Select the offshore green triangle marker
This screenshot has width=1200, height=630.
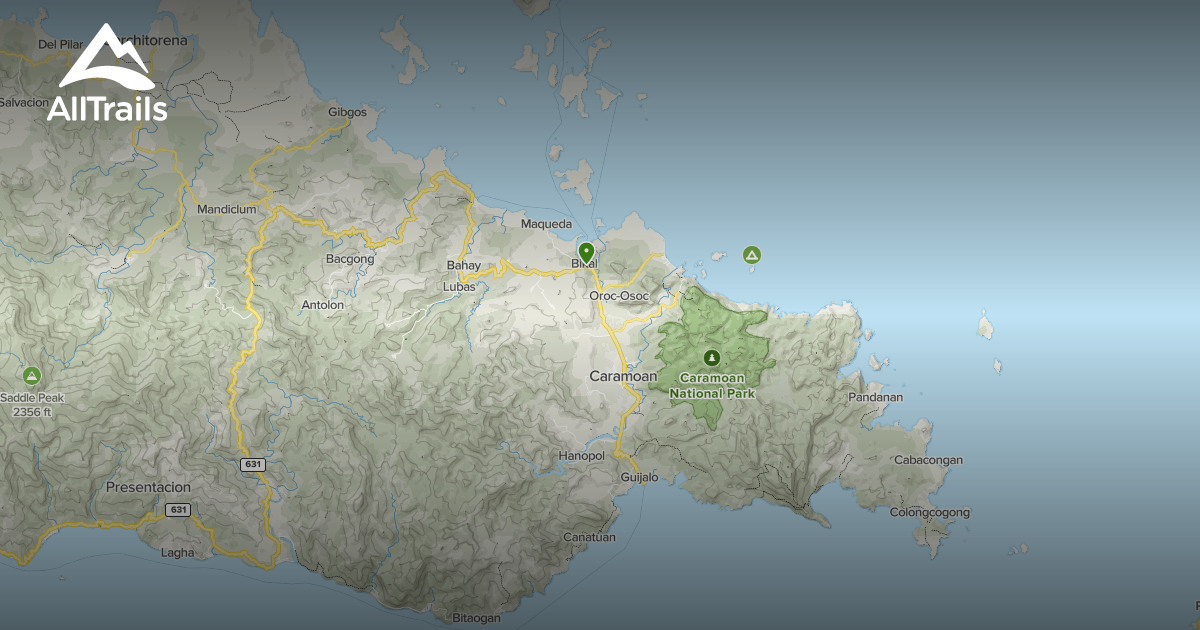click(x=750, y=255)
